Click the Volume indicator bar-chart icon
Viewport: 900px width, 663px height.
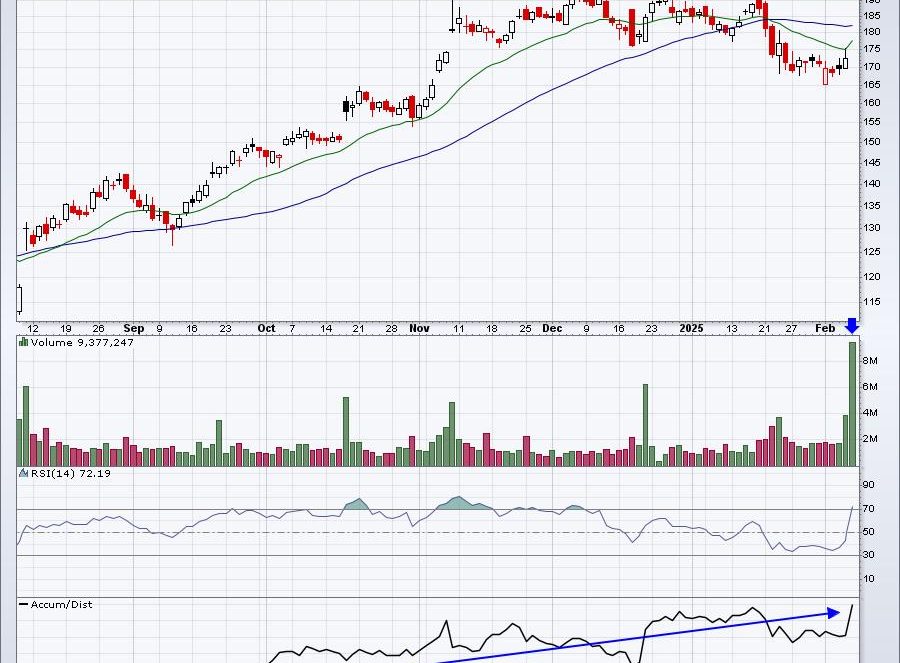(x=23, y=342)
